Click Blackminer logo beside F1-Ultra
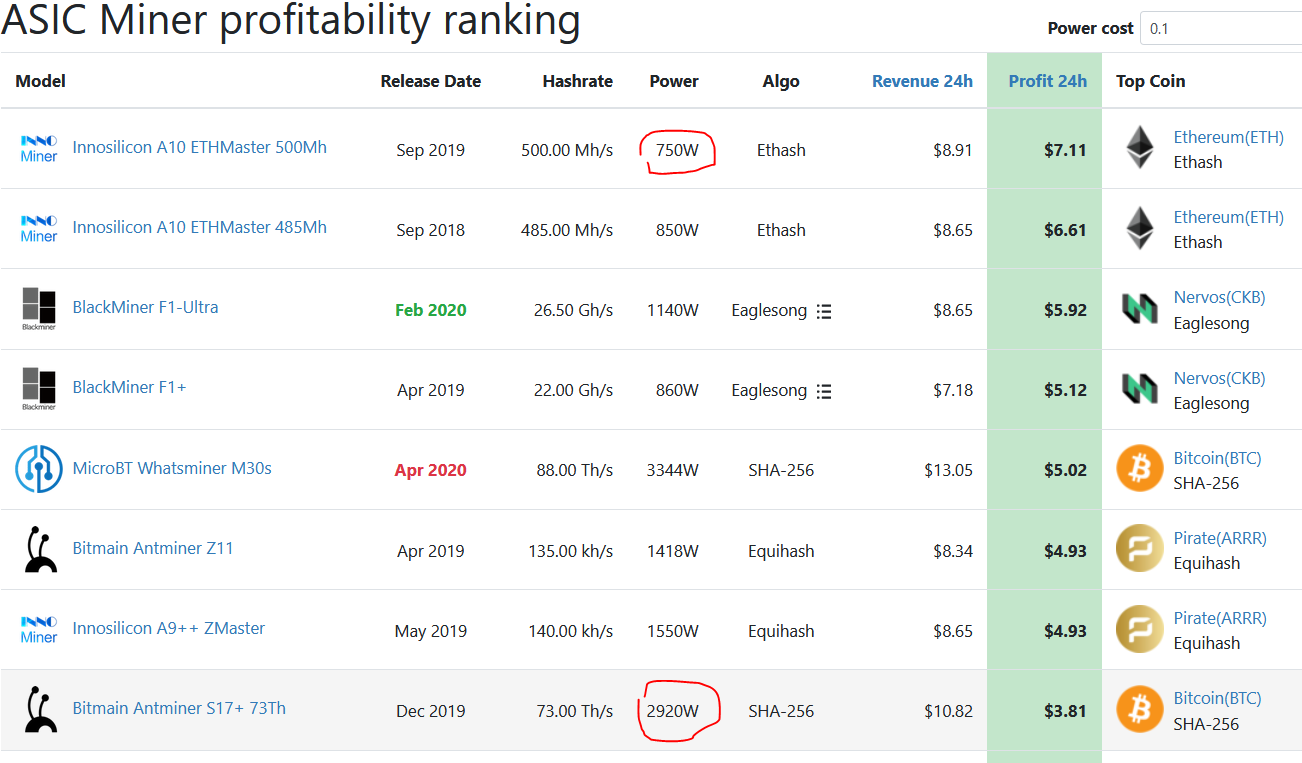The width and height of the screenshot is (1302, 763). tap(39, 309)
